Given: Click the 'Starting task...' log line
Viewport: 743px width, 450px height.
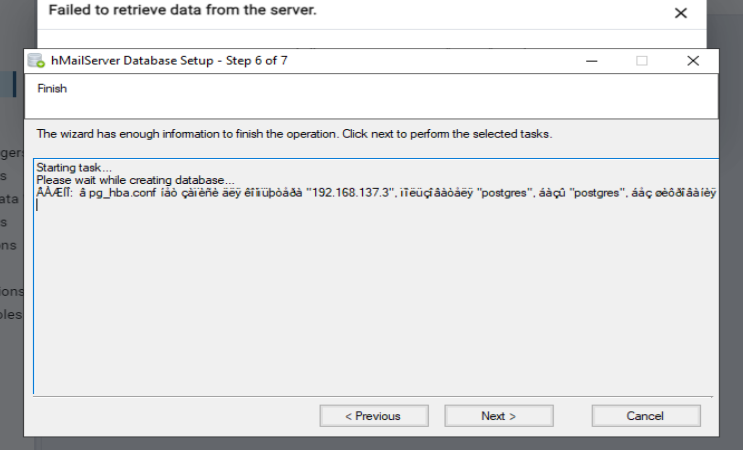Looking at the screenshot, I should click(74, 167).
